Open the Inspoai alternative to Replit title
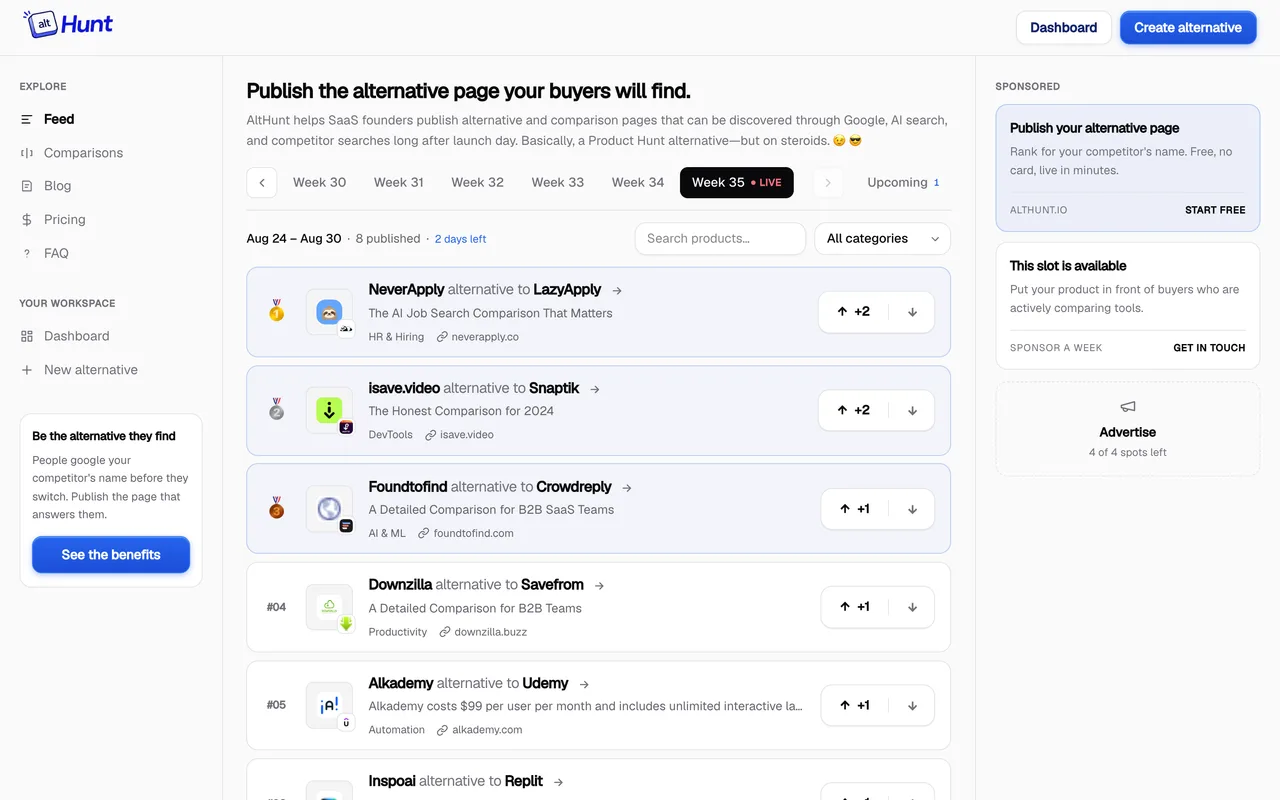The height and width of the screenshot is (800, 1280). [x=455, y=782]
